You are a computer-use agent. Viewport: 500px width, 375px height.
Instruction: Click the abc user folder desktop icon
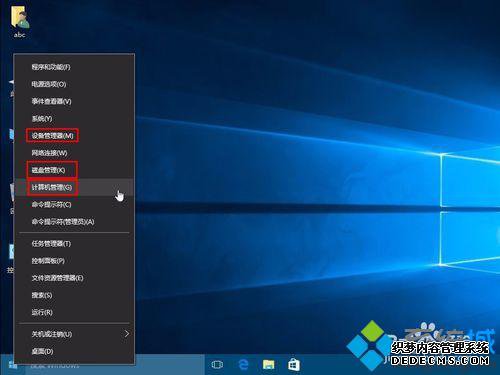[19, 22]
